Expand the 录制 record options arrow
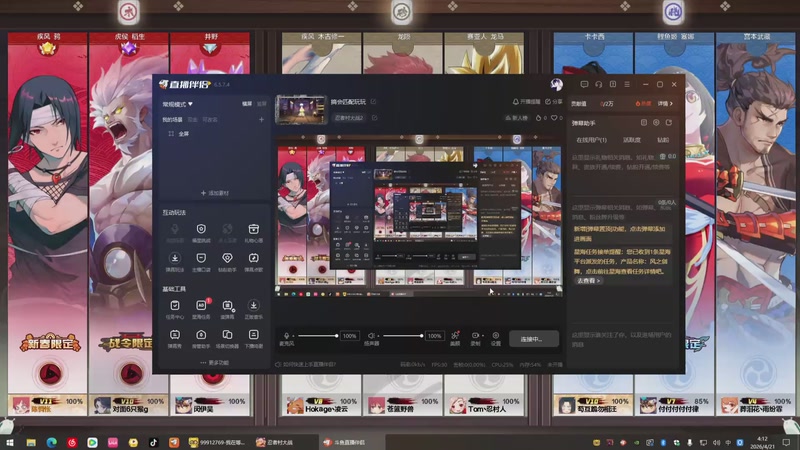The image size is (800, 450). tap(483, 336)
